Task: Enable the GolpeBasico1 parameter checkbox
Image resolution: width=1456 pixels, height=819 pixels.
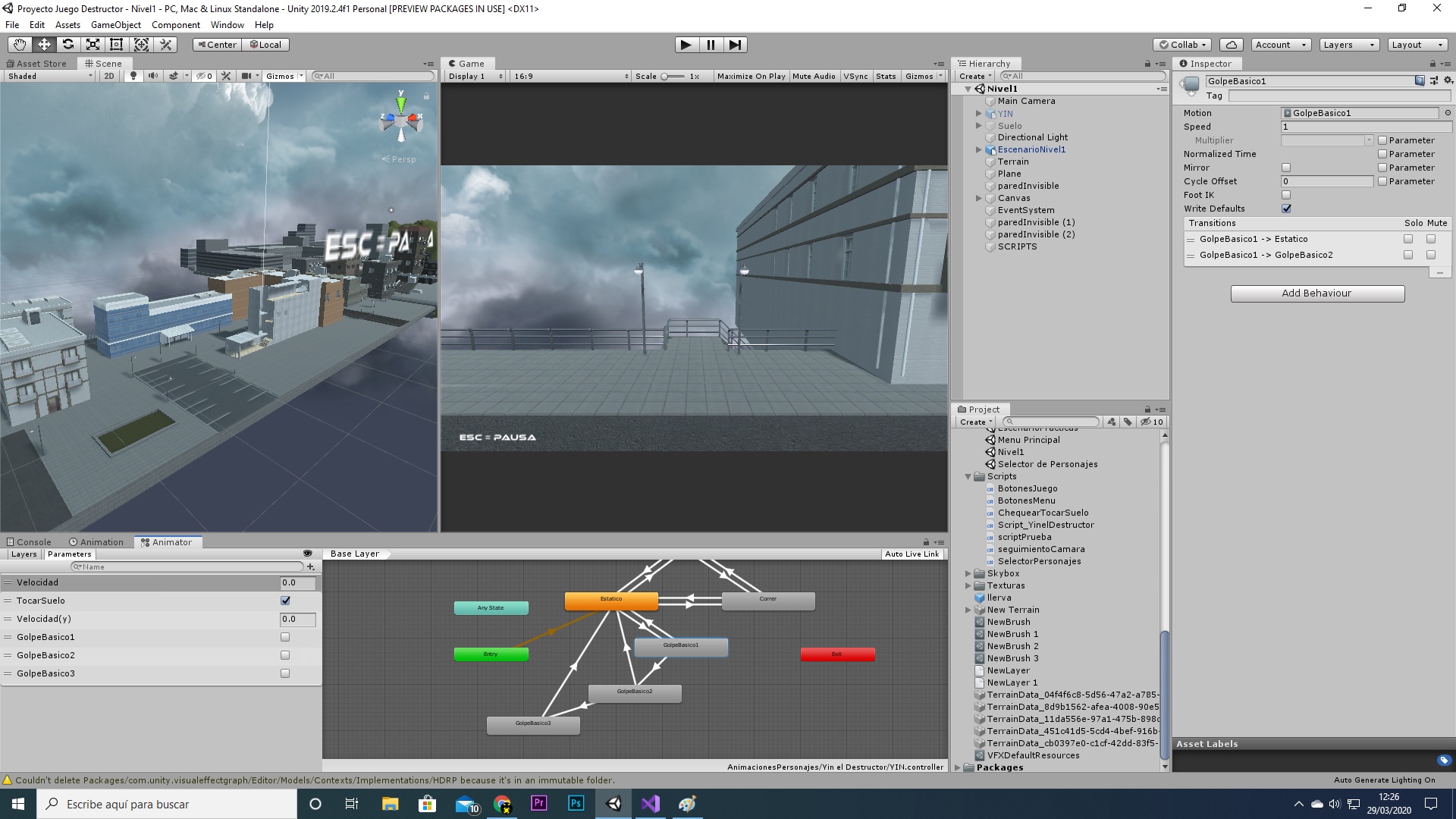Action: pos(285,637)
